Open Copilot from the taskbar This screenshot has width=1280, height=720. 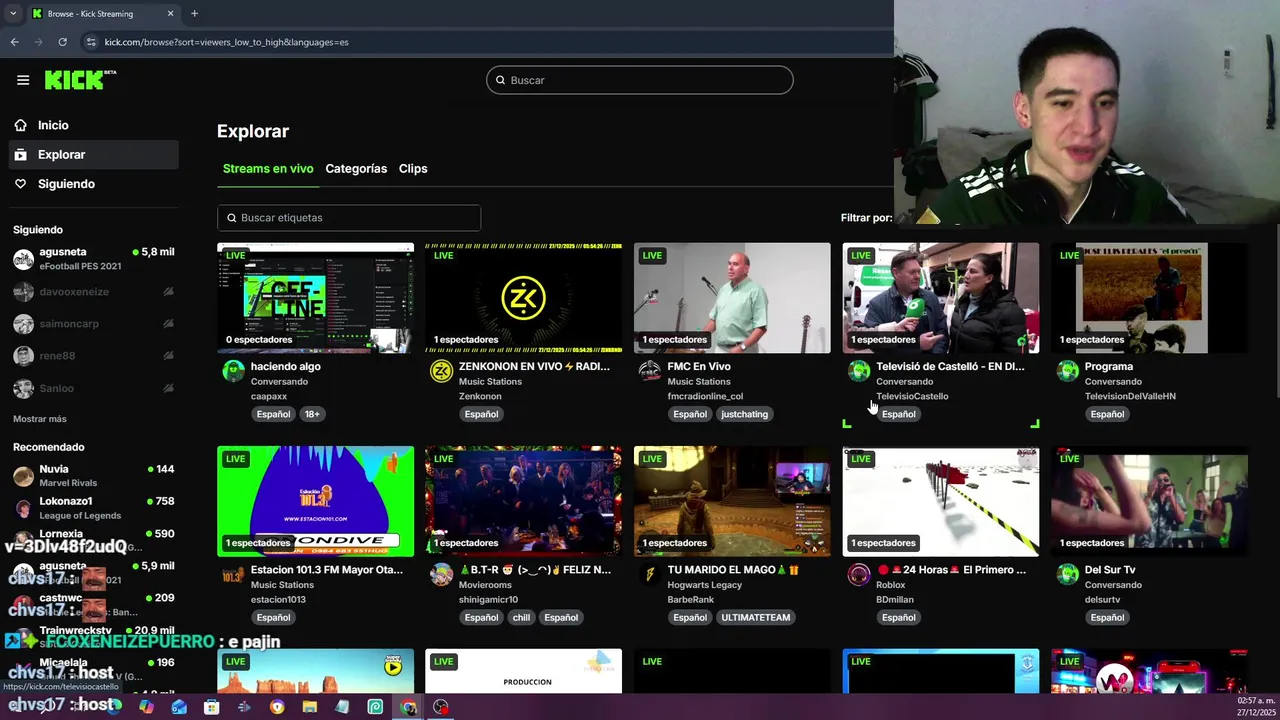(x=147, y=707)
